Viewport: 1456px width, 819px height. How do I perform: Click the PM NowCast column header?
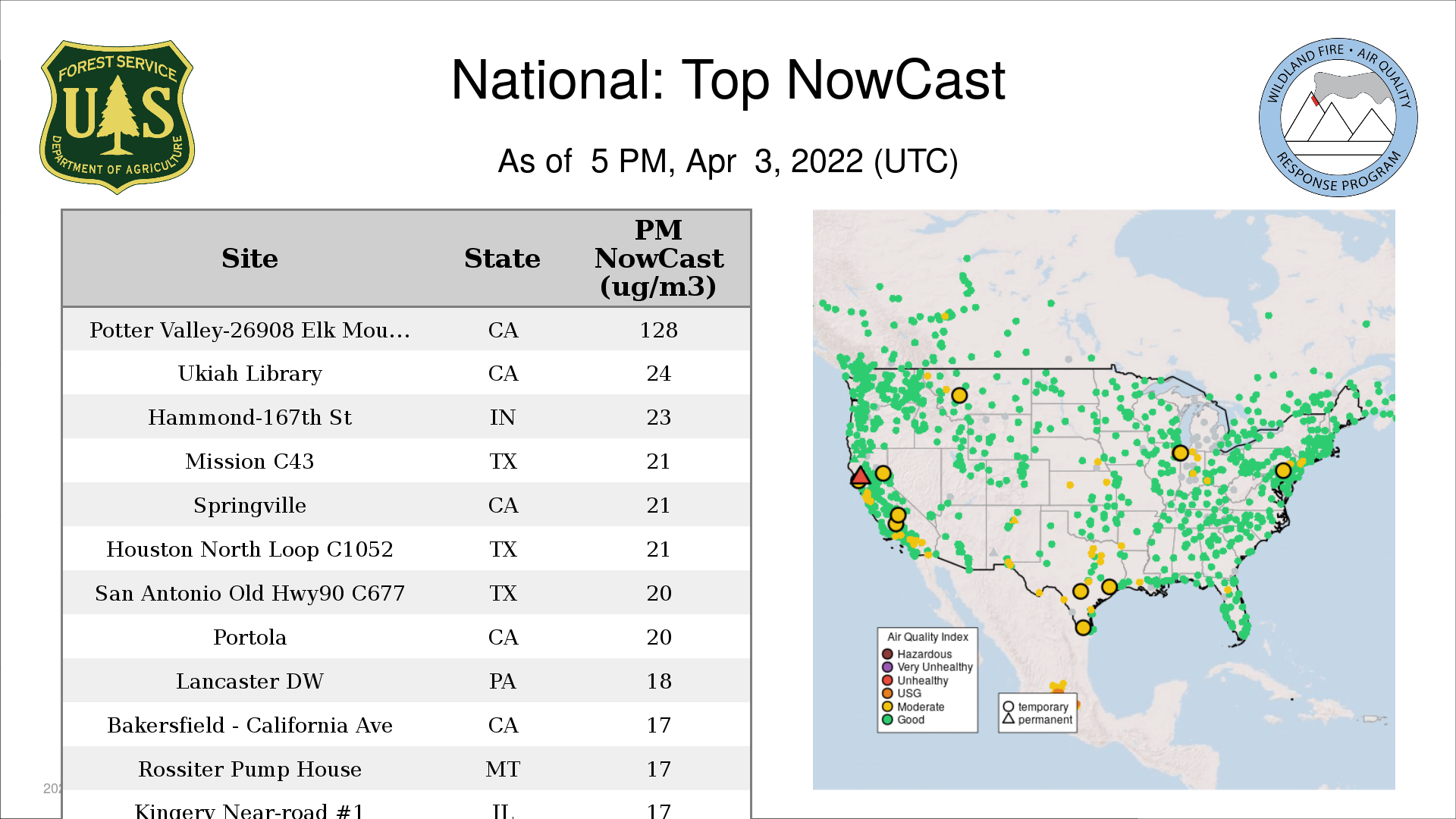pos(658,259)
